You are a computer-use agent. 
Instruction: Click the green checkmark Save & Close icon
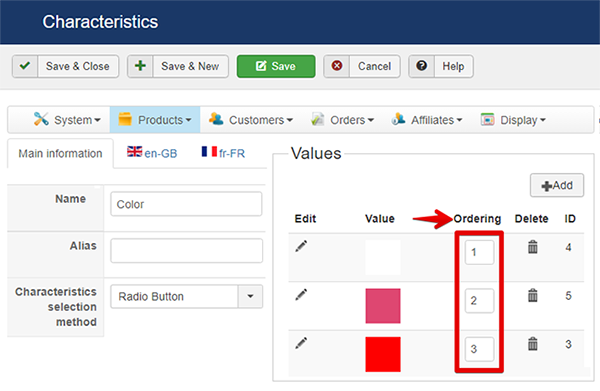point(25,66)
